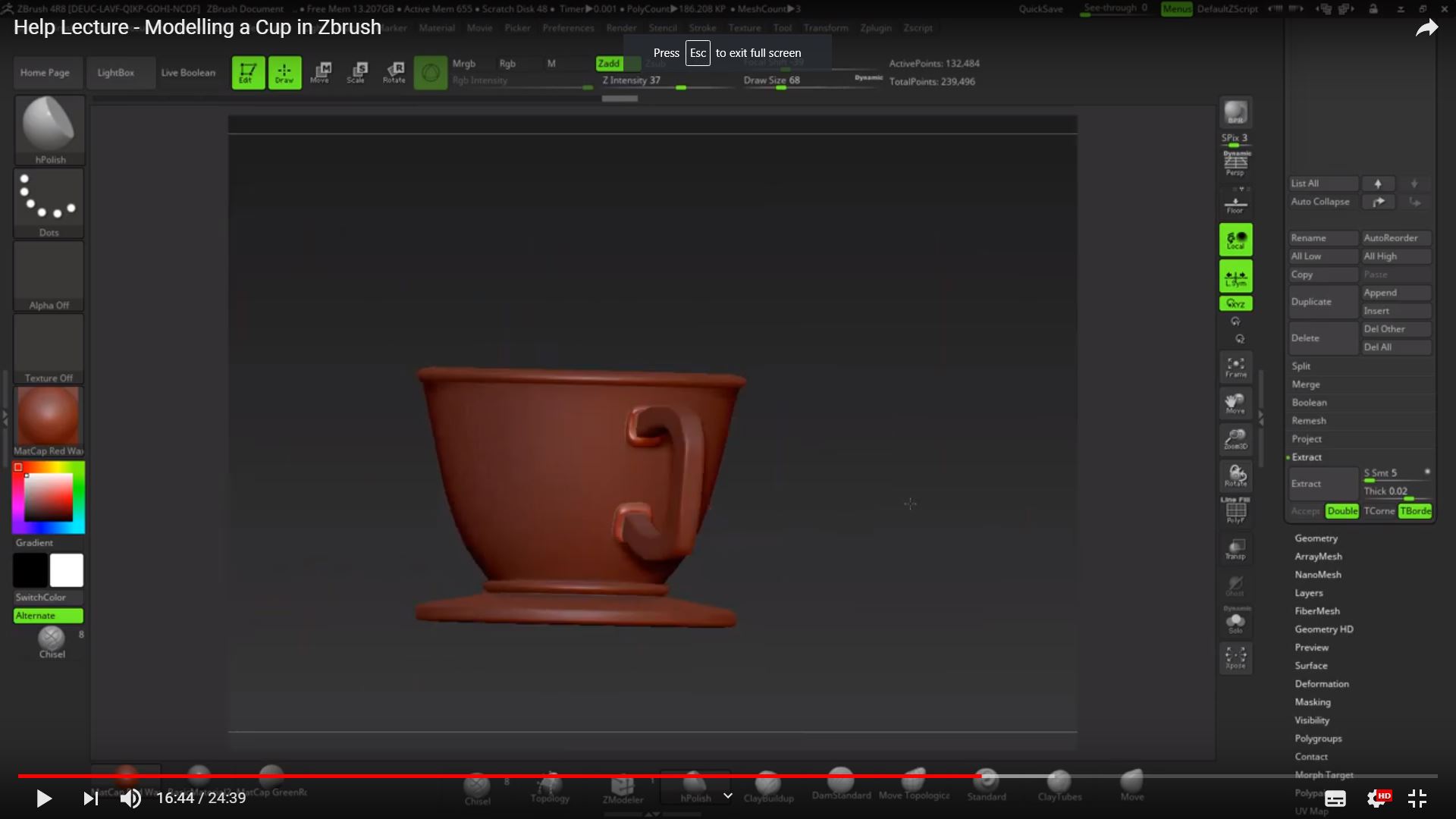Pick a color in the color picker square

pos(49,497)
